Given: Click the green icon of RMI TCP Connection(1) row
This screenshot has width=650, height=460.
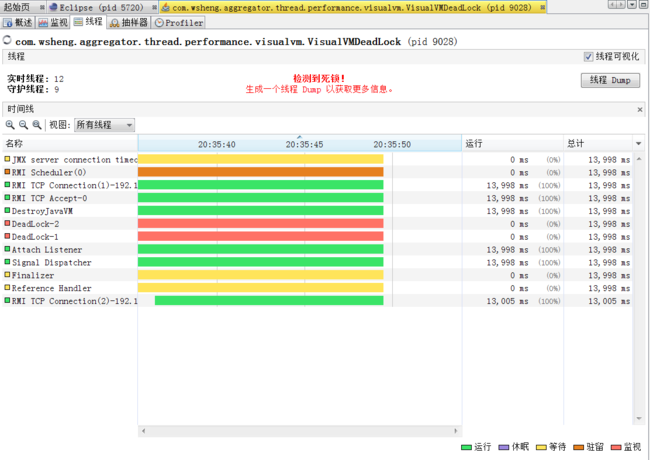Looking at the screenshot, I should click(x=7, y=184).
